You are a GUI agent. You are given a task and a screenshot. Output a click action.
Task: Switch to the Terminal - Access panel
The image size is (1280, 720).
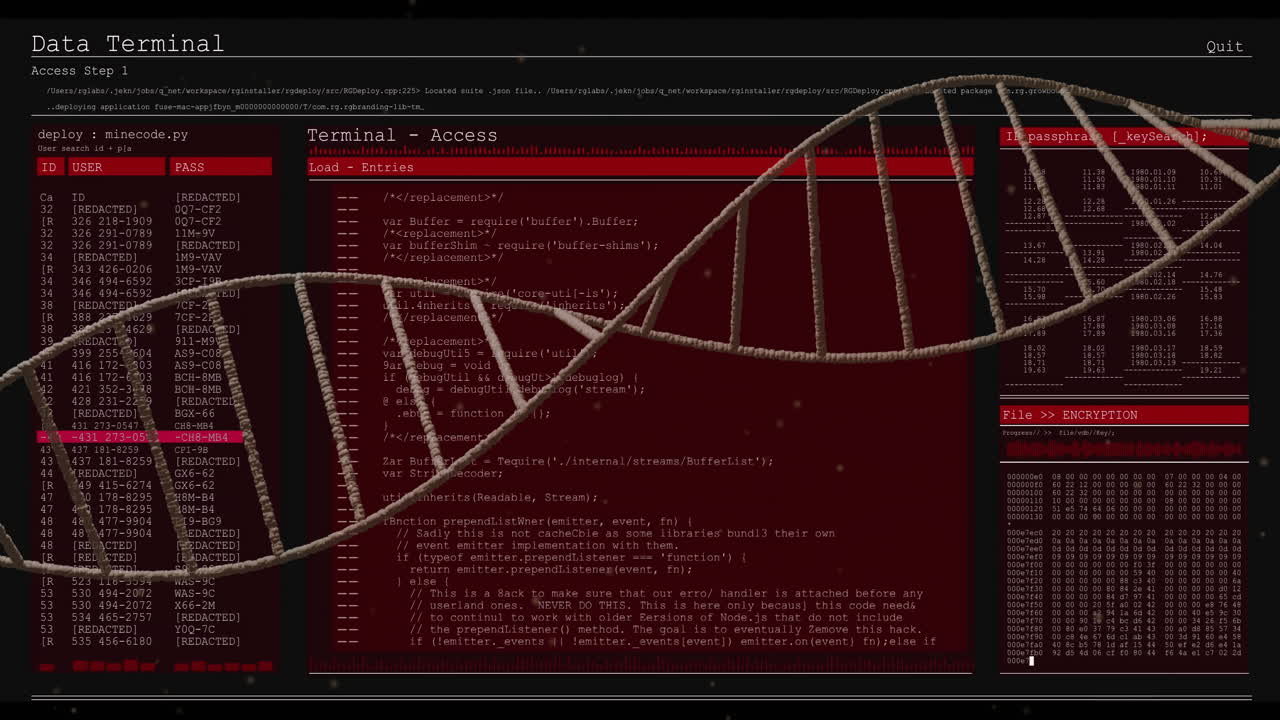405,135
